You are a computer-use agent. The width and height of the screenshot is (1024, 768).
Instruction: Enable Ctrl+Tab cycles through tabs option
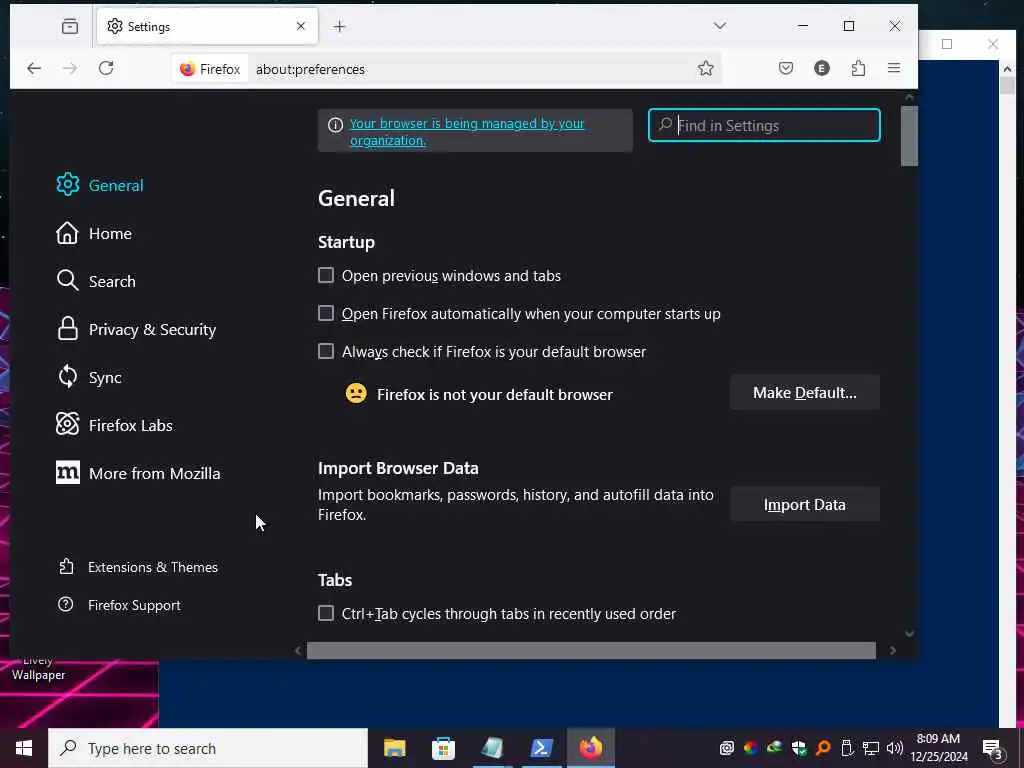pyautogui.click(x=326, y=613)
